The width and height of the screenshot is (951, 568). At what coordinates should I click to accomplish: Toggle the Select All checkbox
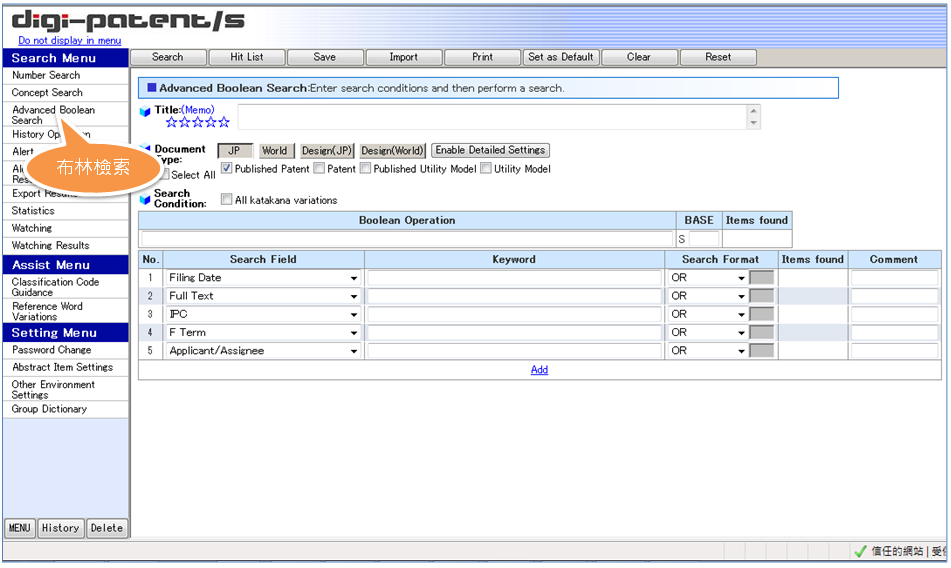(x=164, y=175)
